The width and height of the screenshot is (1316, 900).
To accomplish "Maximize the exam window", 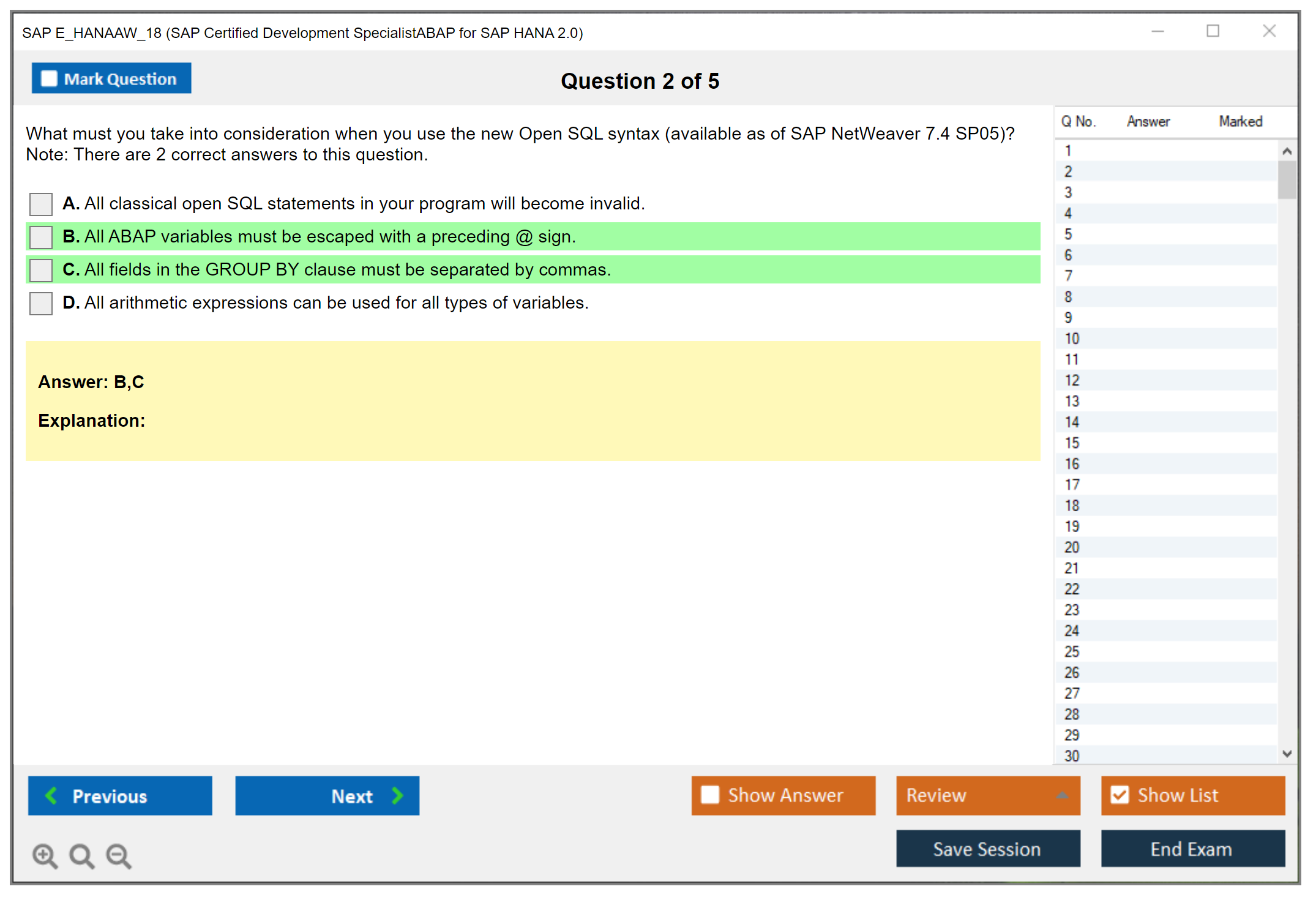I will (1213, 31).
